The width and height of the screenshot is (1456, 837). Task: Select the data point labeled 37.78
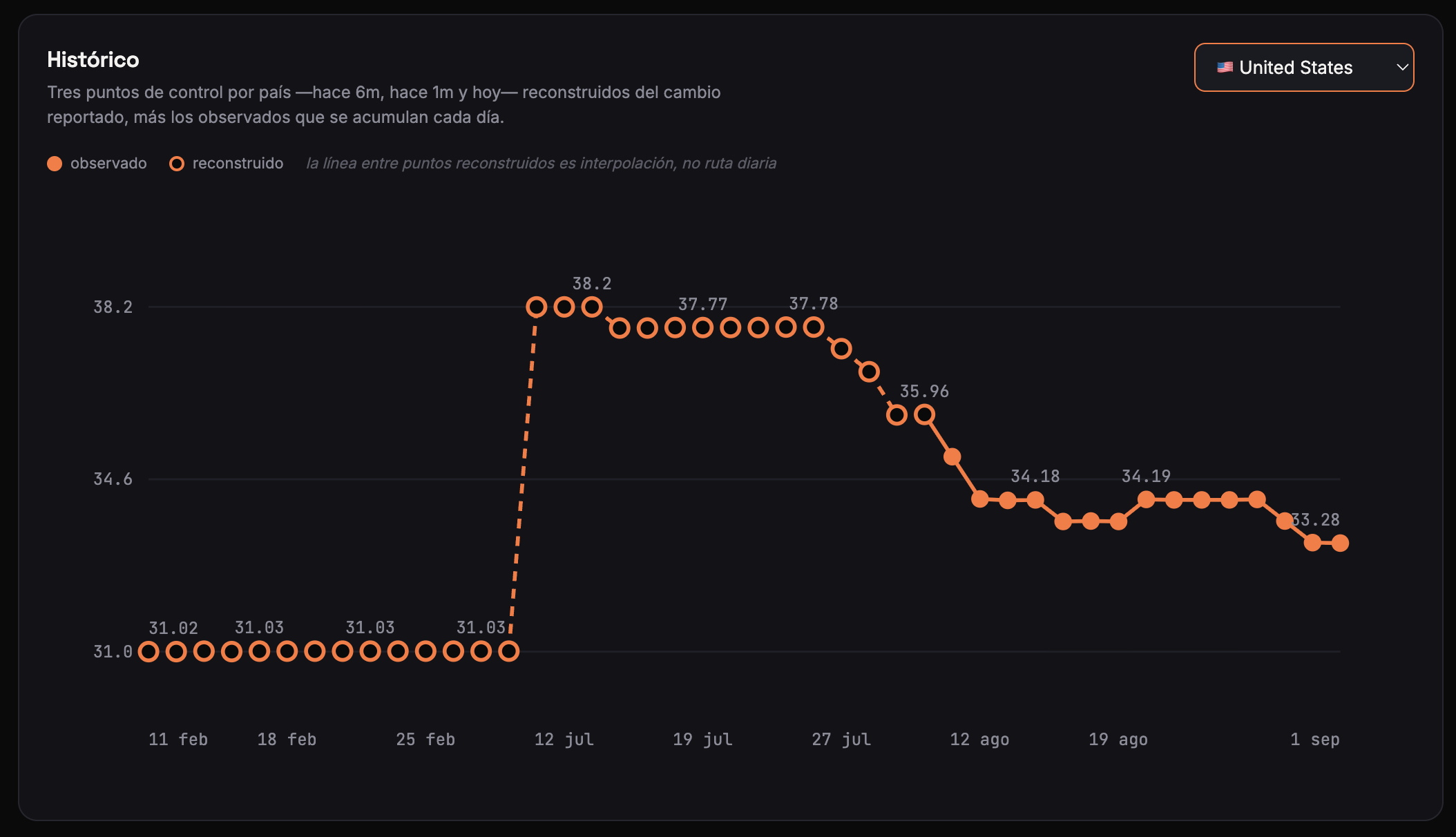pos(814,327)
